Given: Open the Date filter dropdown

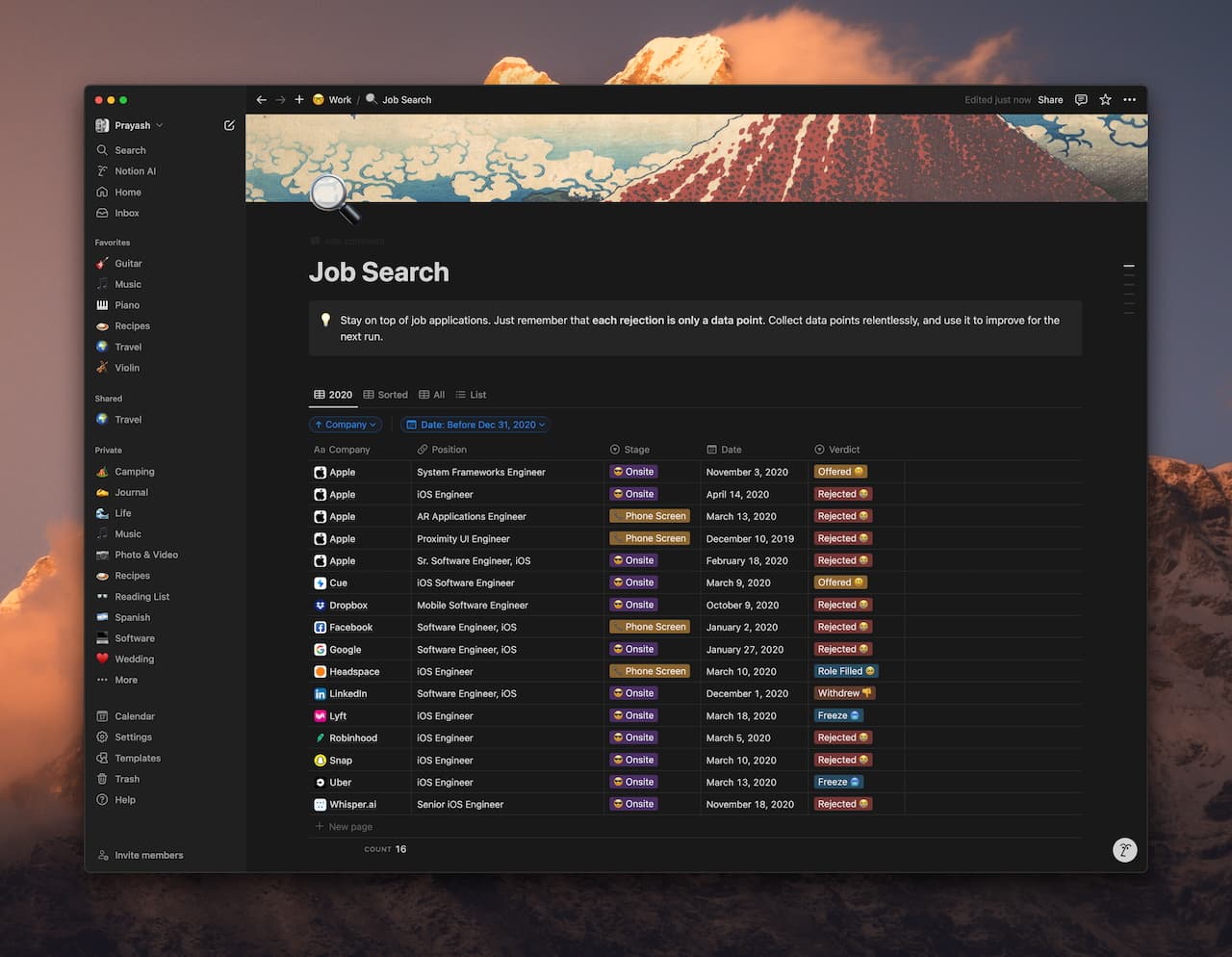Looking at the screenshot, I should pyautogui.click(x=475, y=425).
